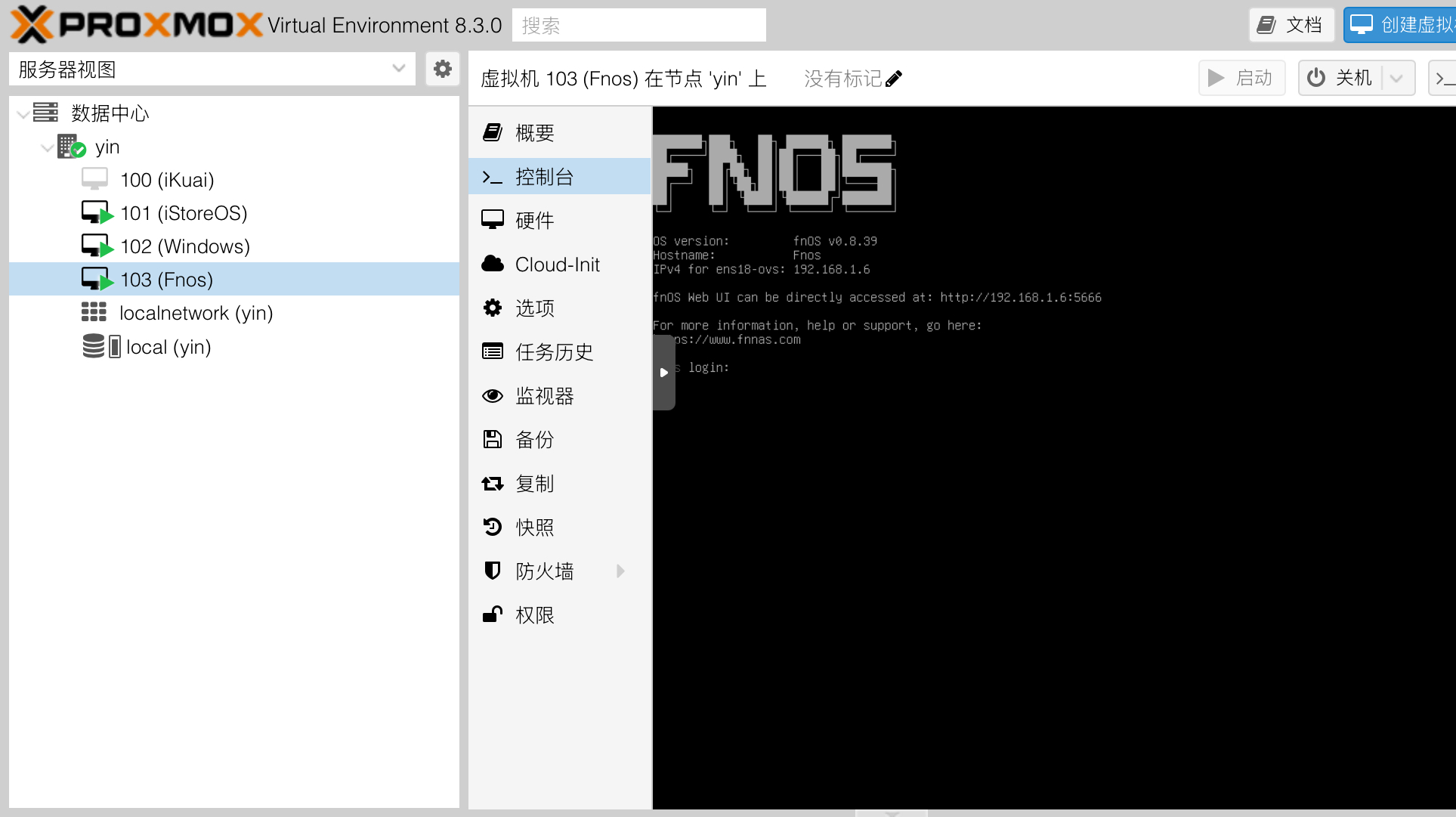Click the 没有标记 no-tags label
This screenshot has width=1456, height=817.
(842, 79)
